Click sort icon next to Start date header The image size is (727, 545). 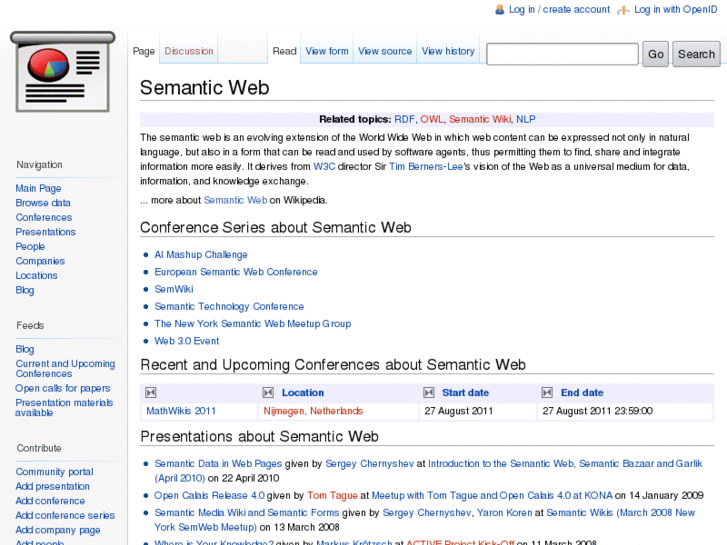pyautogui.click(x=429, y=393)
